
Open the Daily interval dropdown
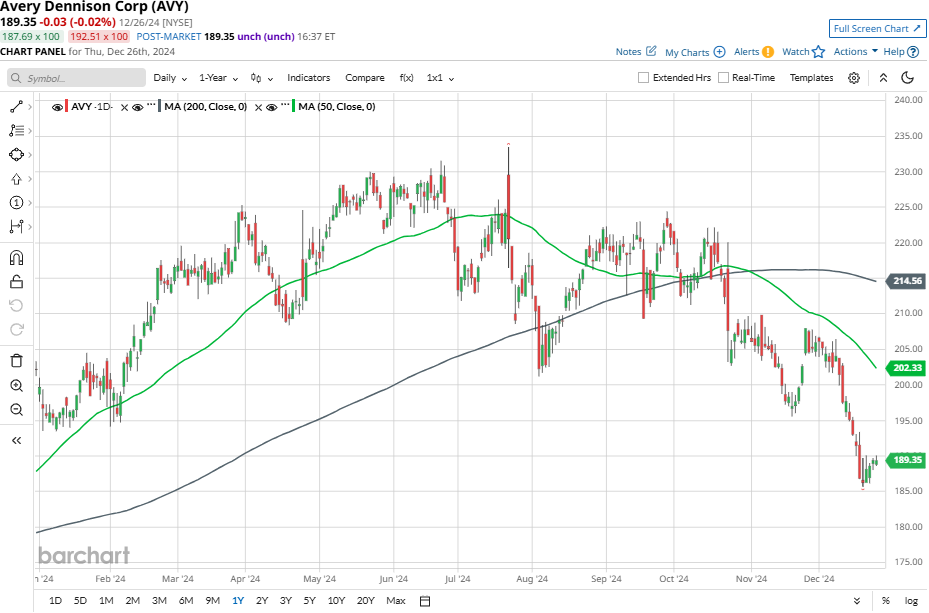coord(170,78)
